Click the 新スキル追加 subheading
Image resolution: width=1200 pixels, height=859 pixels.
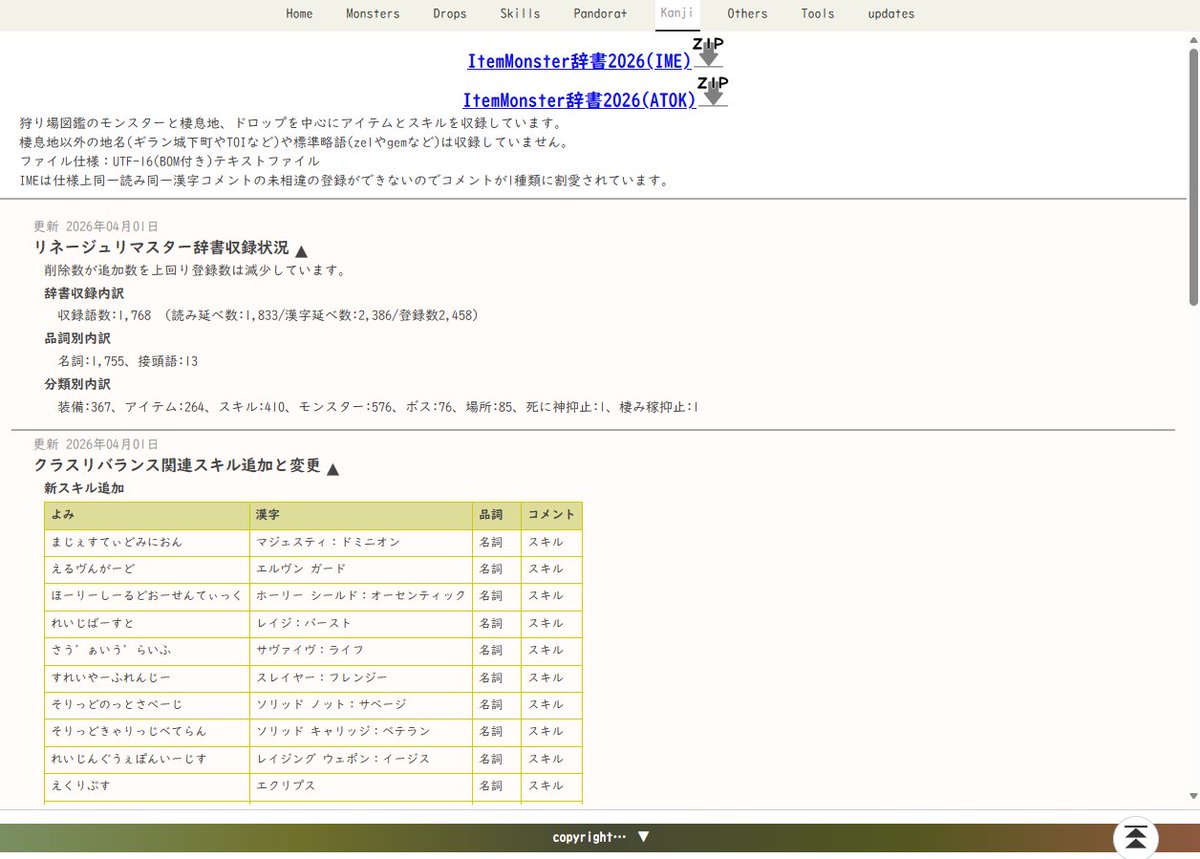pos(84,489)
